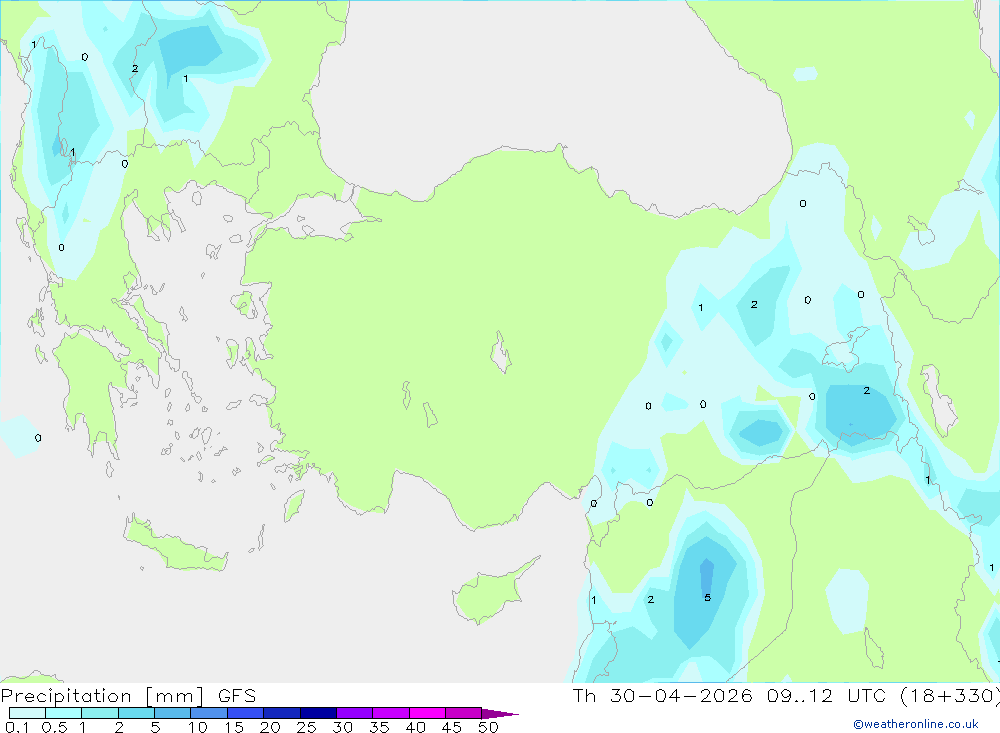Click the 1–2 mm legend swatch
Screen dimensions: 1000x733
(99, 713)
